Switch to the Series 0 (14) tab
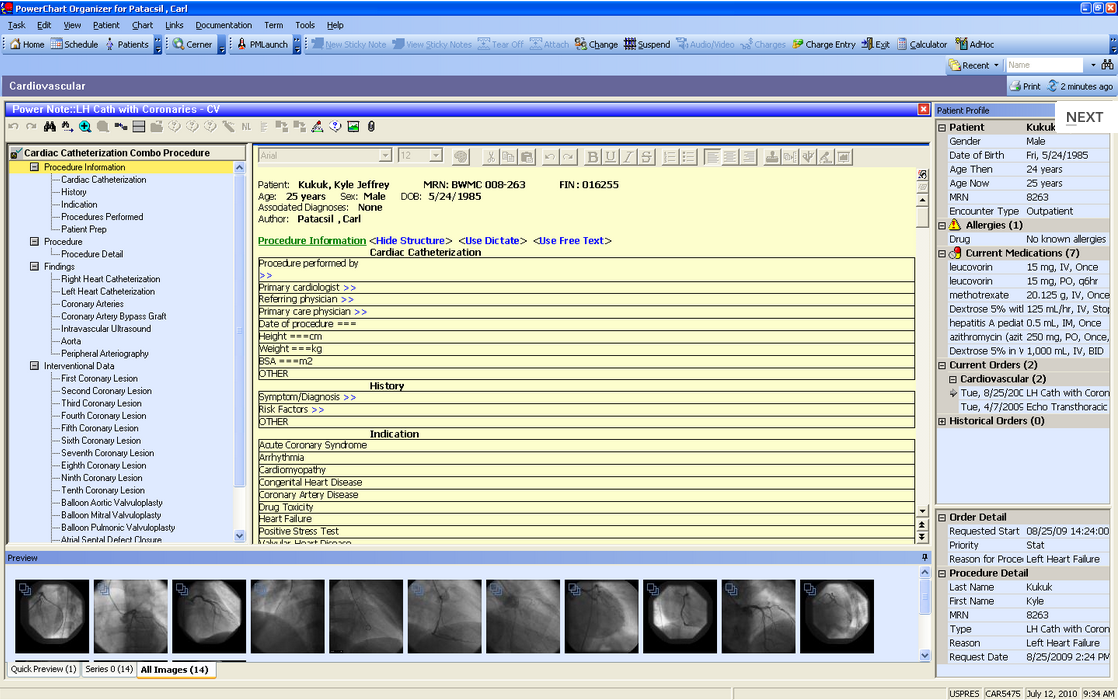The width and height of the screenshot is (1119, 700). pyautogui.click(x=108, y=670)
